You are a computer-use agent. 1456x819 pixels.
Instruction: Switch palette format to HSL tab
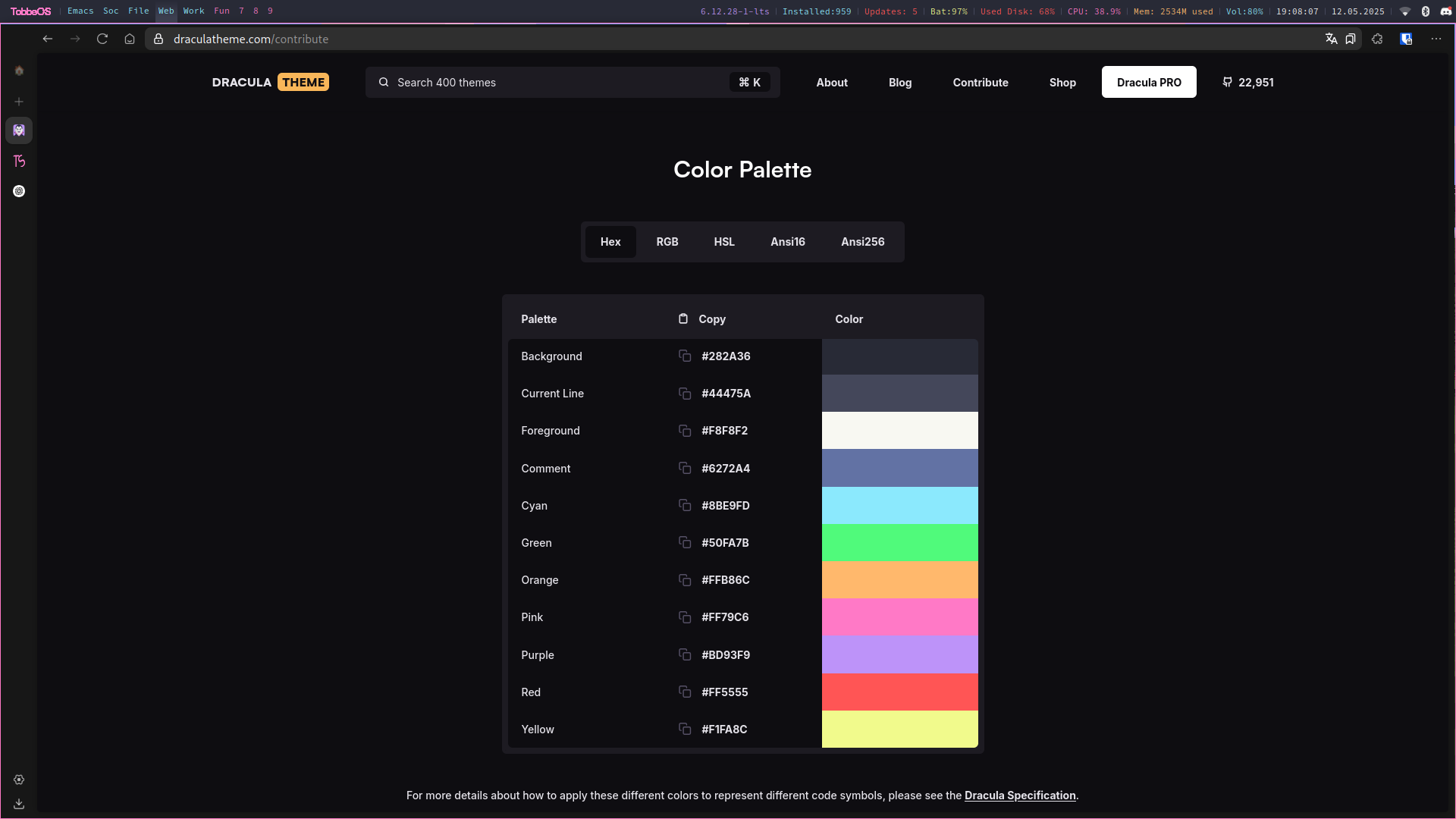coord(723,242)
